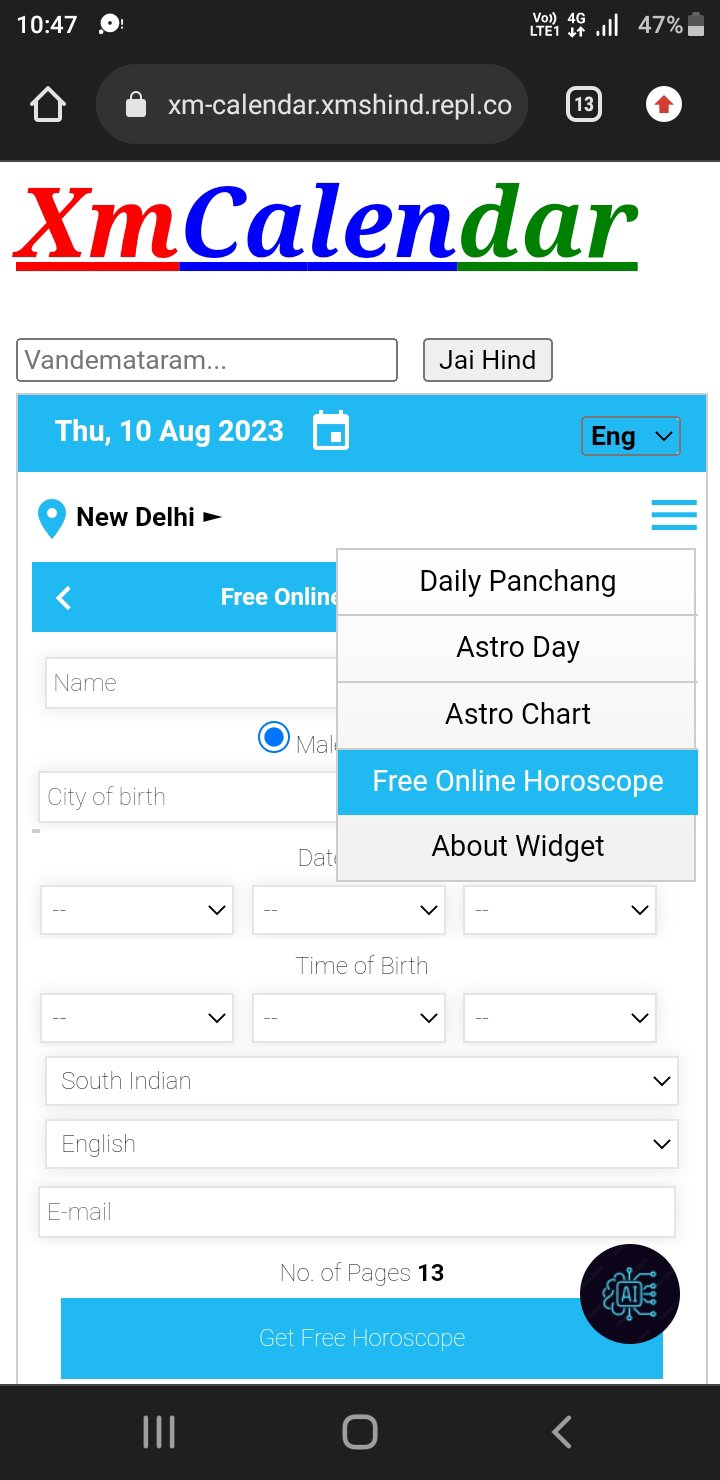Open the browser tabs counter
Screen dimensions: 720x1480
tap(584, 104)
